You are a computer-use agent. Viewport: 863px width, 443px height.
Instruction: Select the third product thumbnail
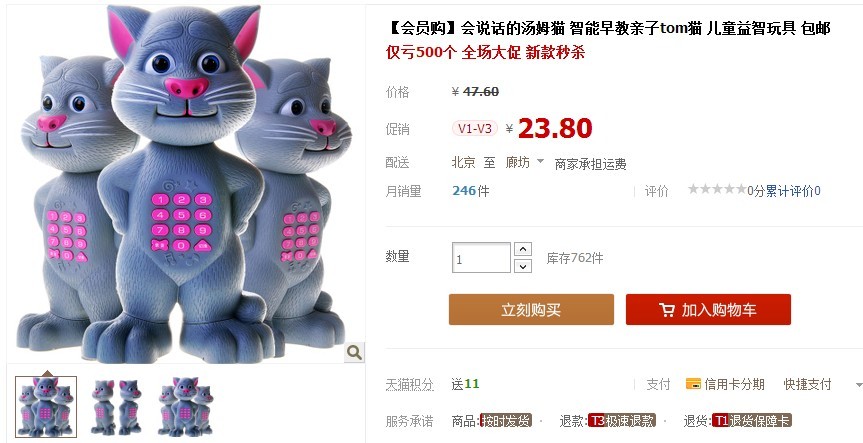[185, 407]
